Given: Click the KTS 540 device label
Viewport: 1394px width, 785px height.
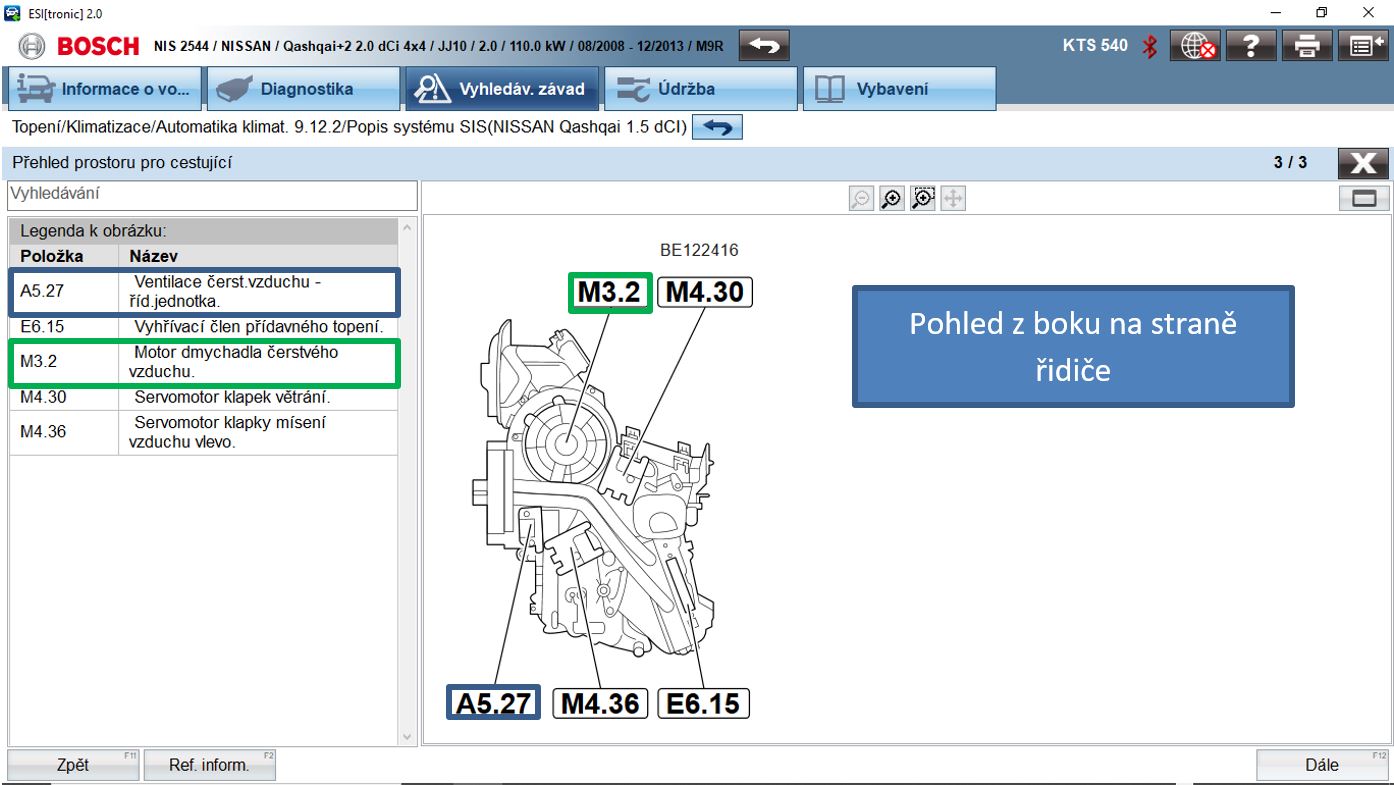Looking at the screenshot, I should (x=1095, y=45).
